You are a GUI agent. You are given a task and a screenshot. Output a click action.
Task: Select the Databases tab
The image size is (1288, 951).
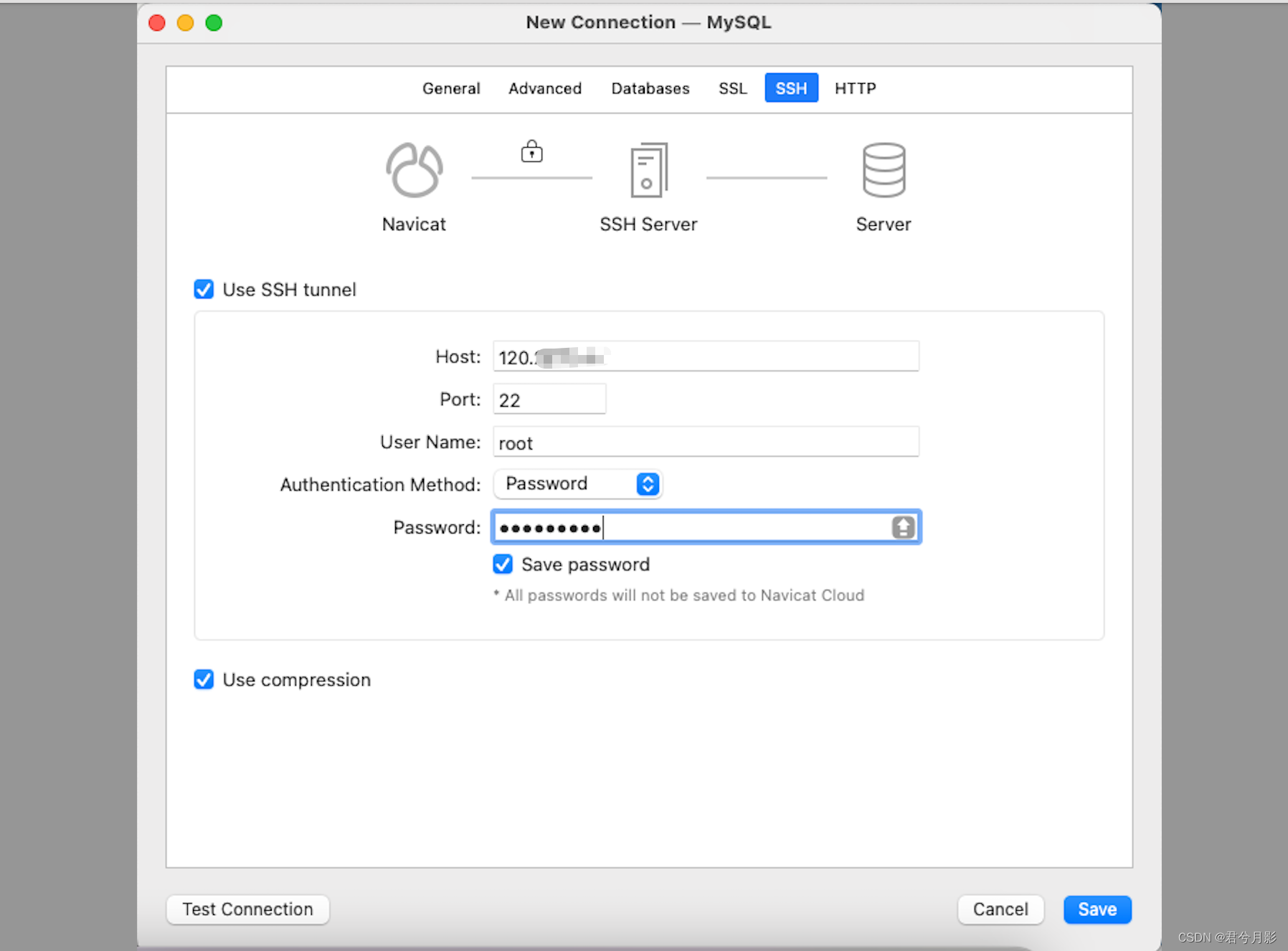[650, 88]
